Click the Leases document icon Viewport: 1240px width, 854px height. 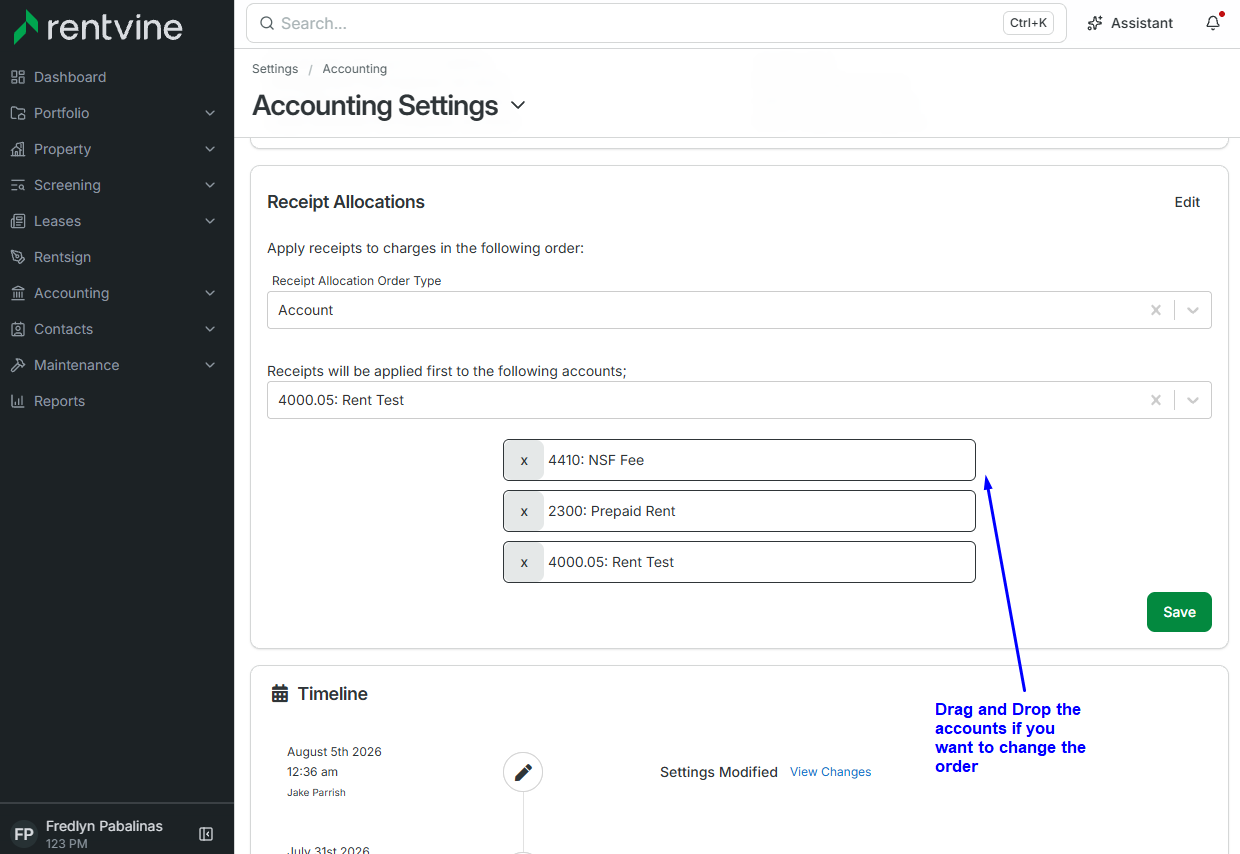18,221
